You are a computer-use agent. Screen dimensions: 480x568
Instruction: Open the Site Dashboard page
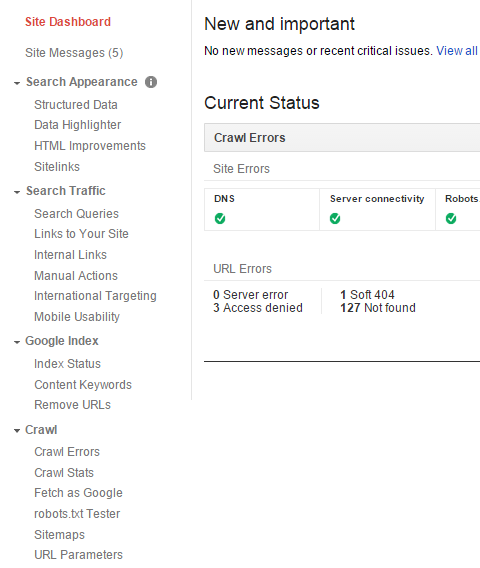pos(68,22)
